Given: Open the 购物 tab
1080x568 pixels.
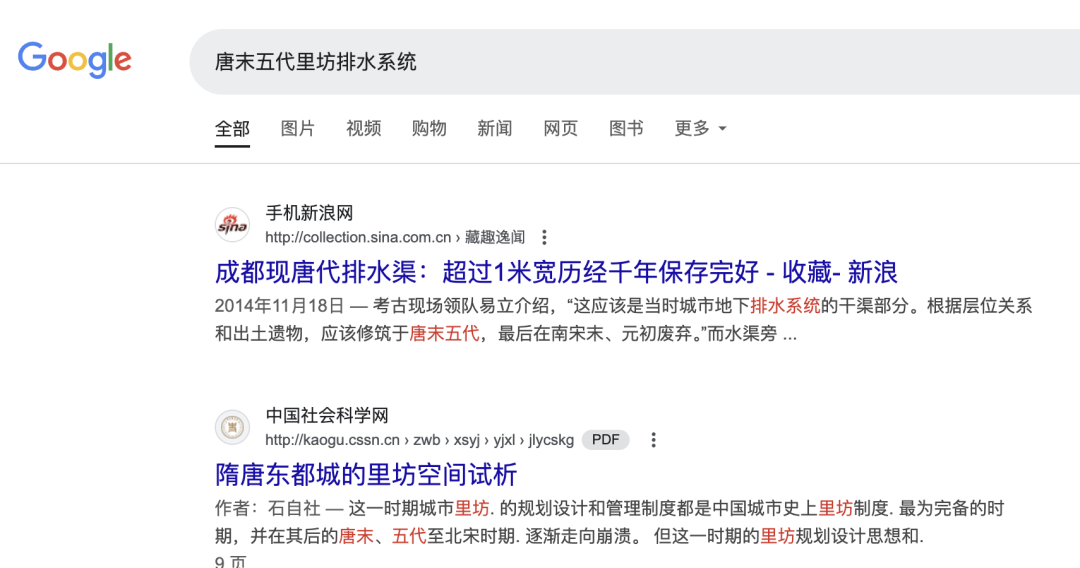Looking at the screenshot, I should point(429,129).
